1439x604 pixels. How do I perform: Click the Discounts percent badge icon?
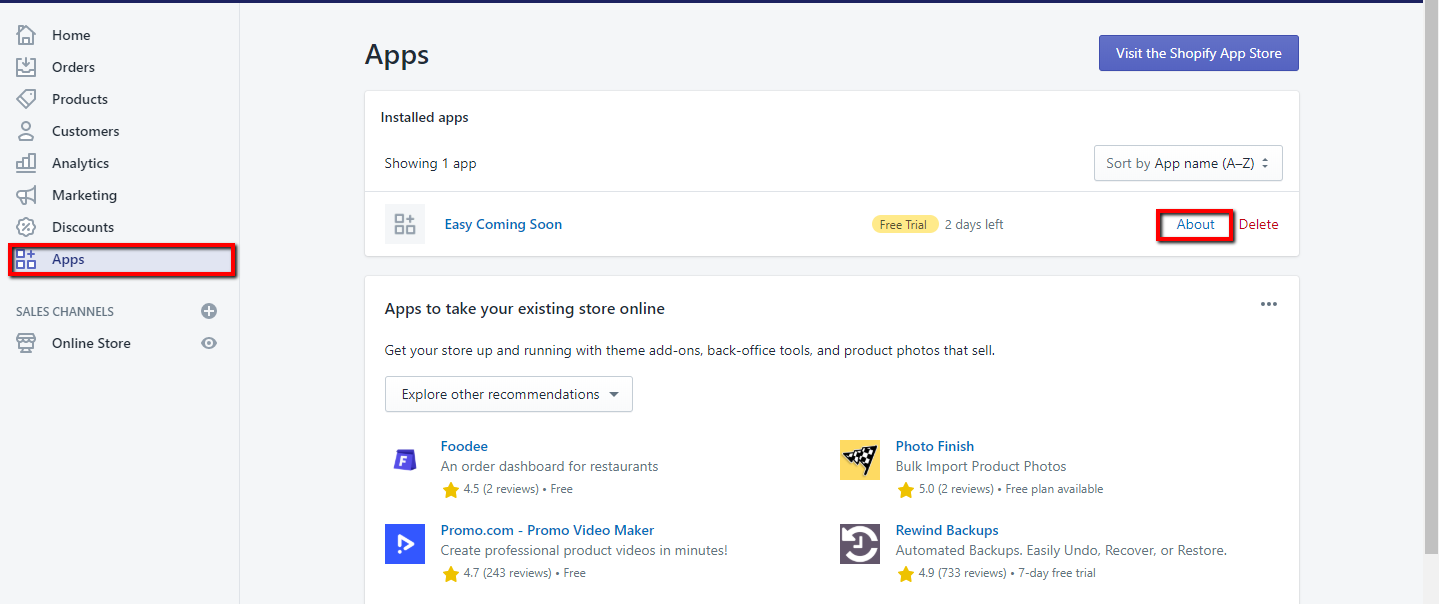coord(26,227)
